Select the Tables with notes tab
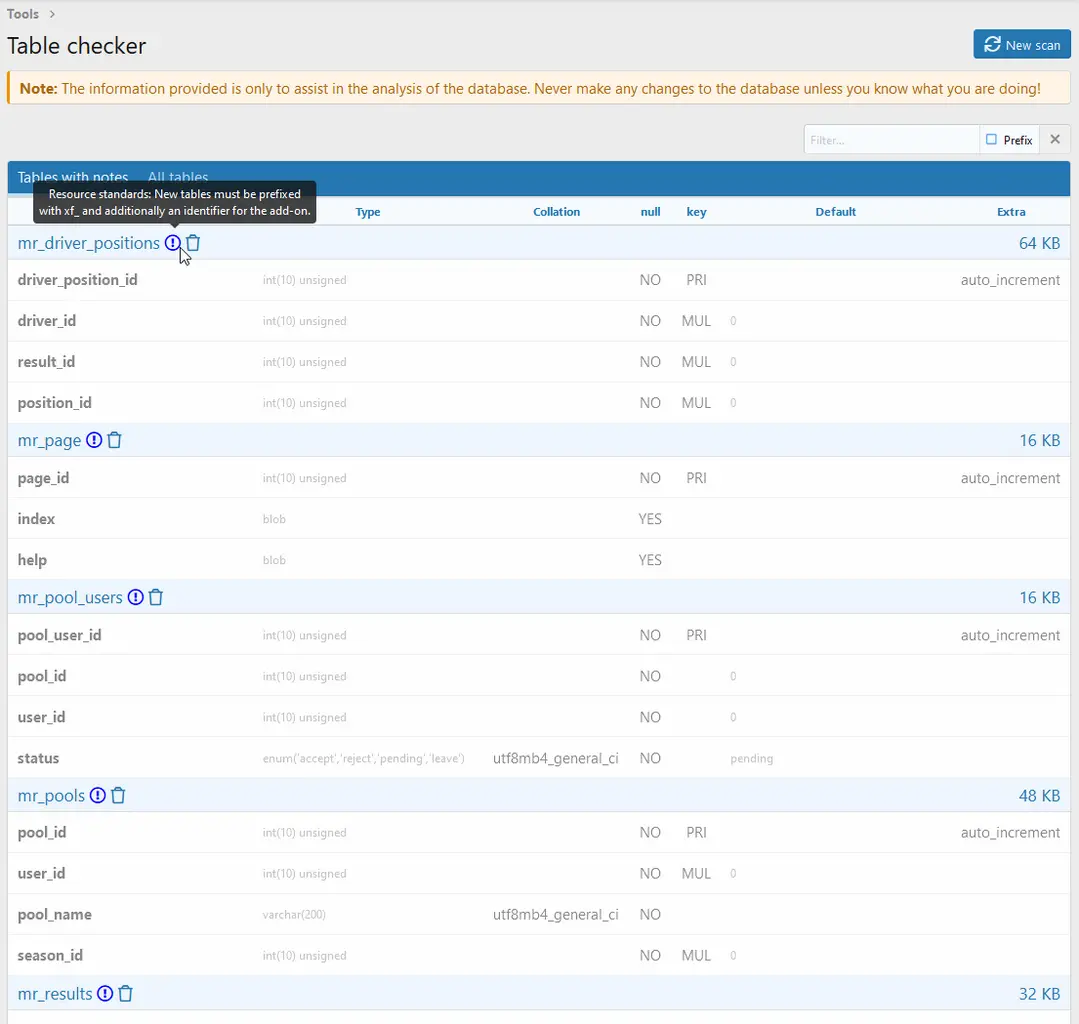Viewport: 1079px width, 1024px height. [72, 178]
